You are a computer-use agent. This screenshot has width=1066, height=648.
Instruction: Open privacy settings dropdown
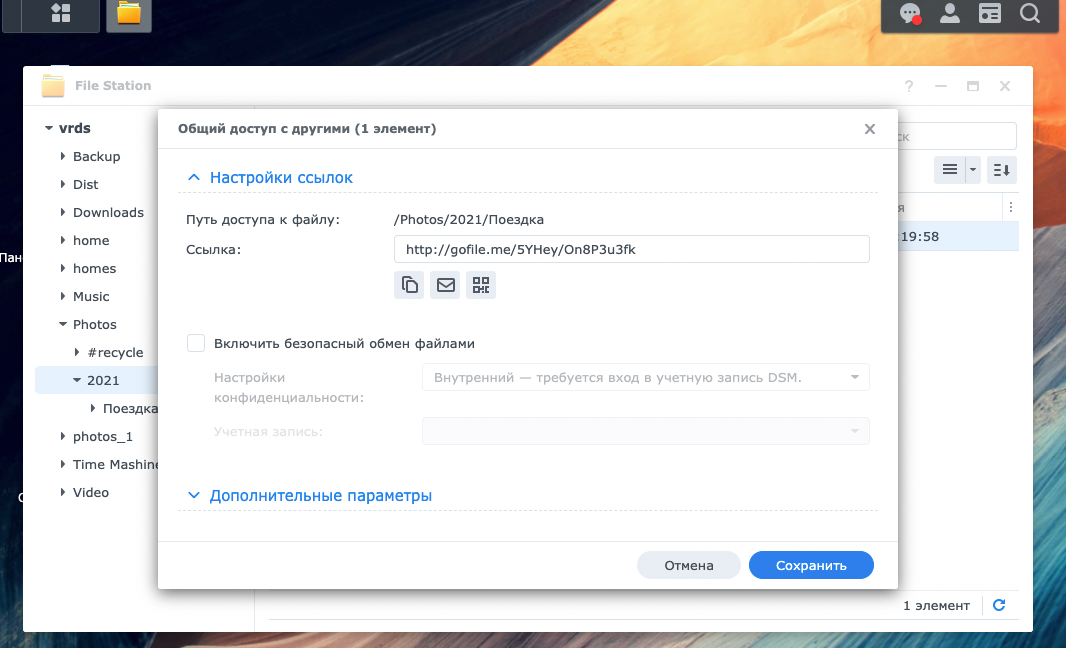click(x=645, y=377)
